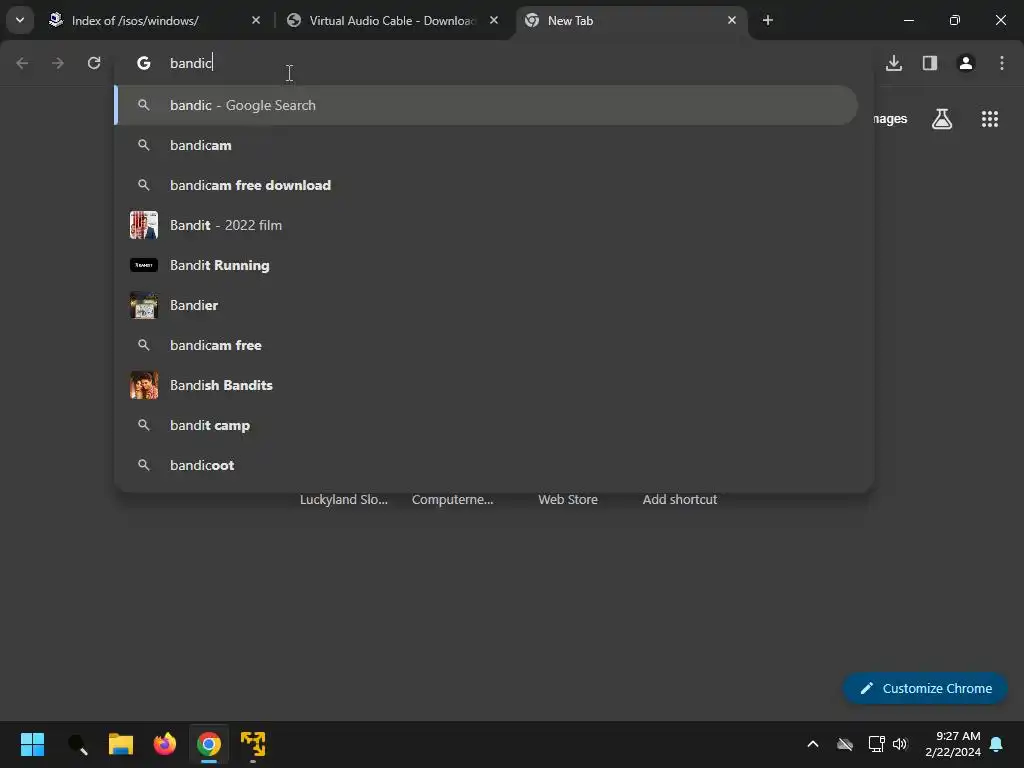Image resolution: width=1024 pixels, height=768 pixels.
Task: Open the Downloads icon in toolbar
Action: click(x=894, y=63)
